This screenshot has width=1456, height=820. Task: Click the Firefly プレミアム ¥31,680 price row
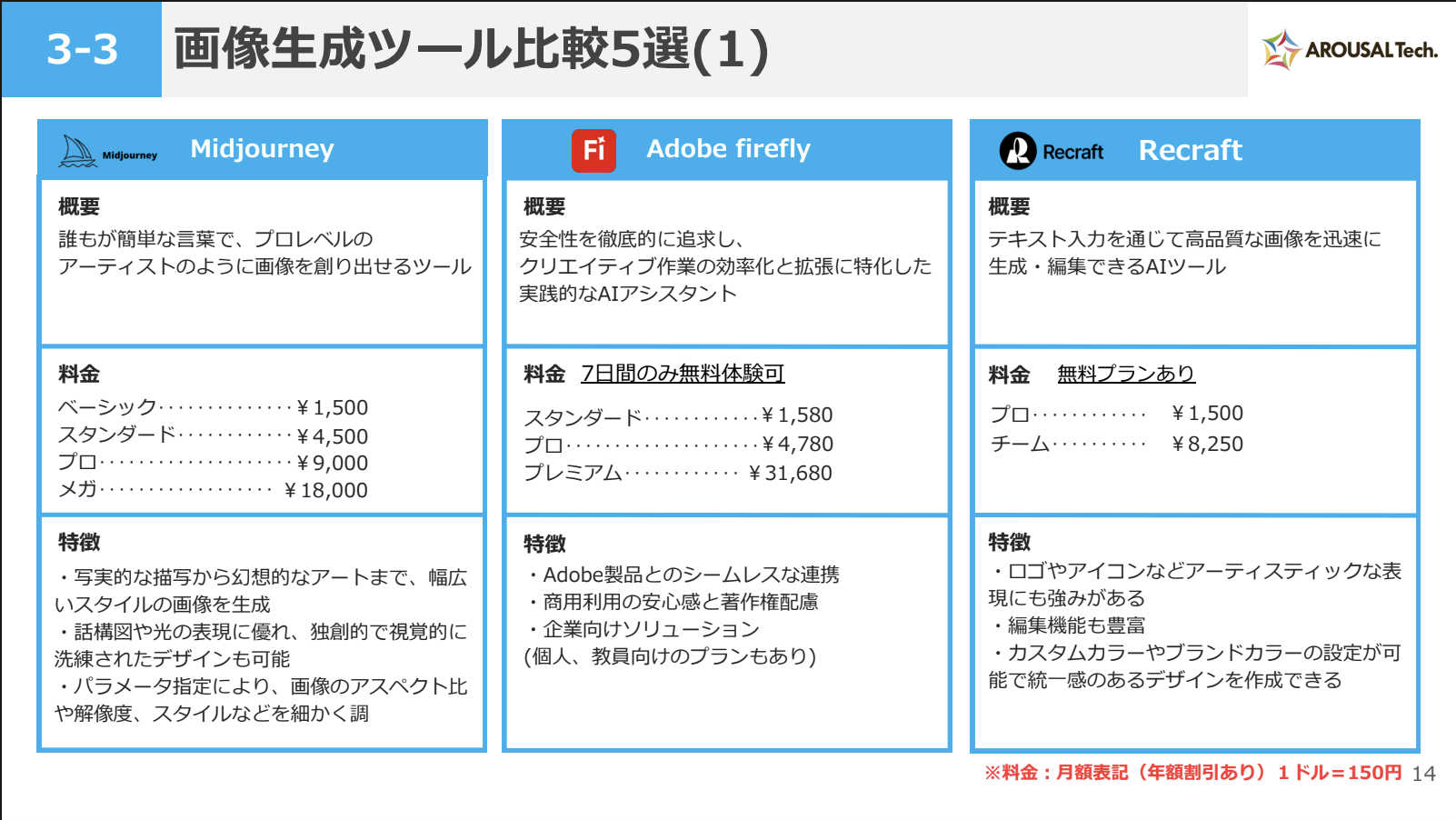677,473
